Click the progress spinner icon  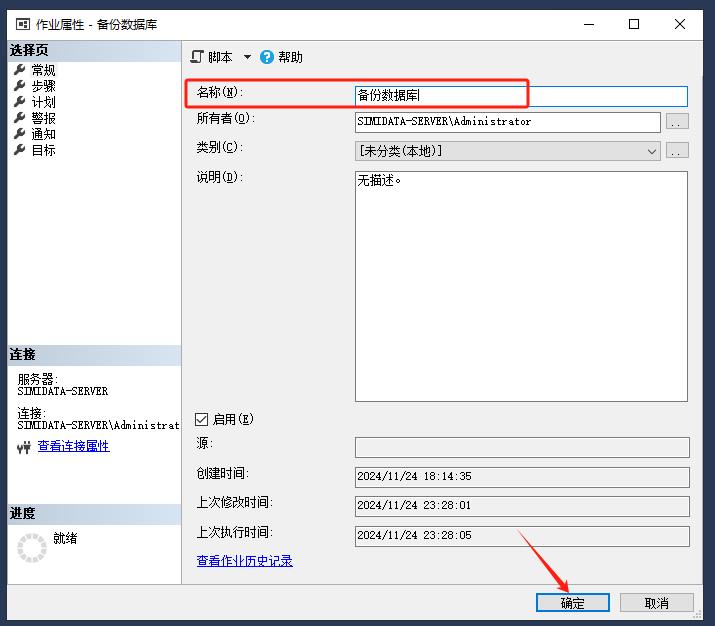click(32, 548)
